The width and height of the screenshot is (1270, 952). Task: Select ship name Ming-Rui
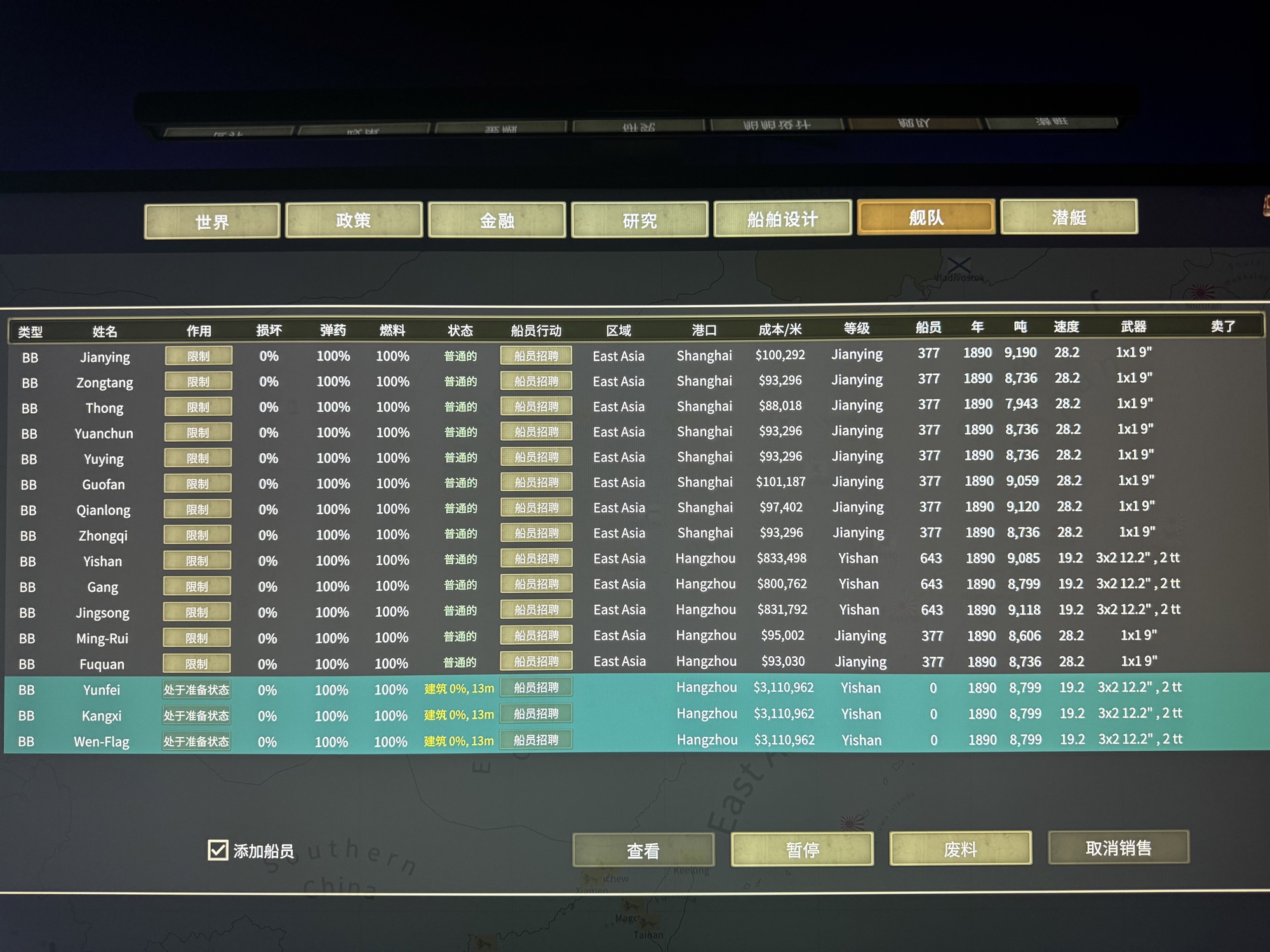click(102, 638)
